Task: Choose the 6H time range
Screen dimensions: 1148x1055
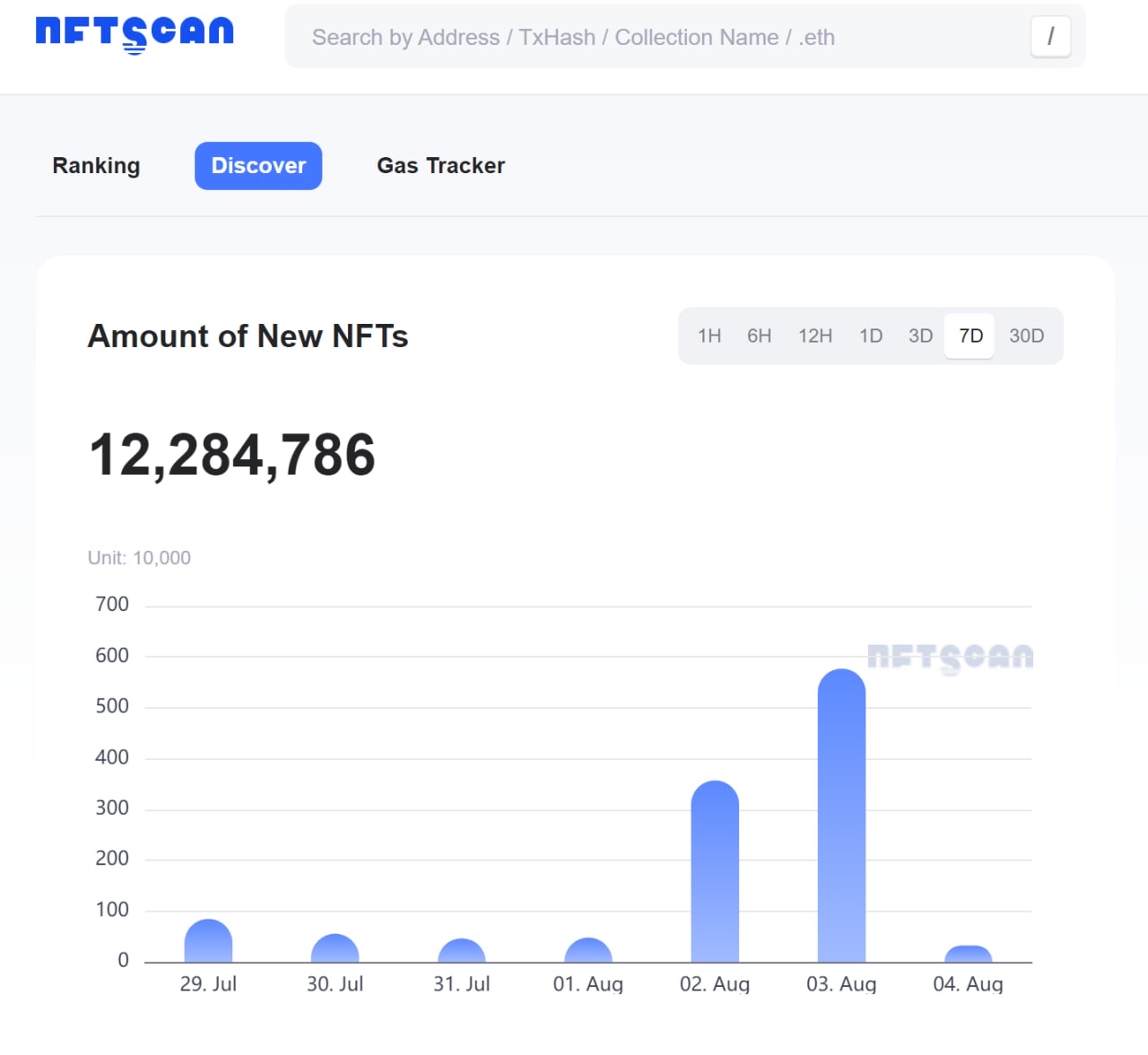Action: tap(759, 336)
